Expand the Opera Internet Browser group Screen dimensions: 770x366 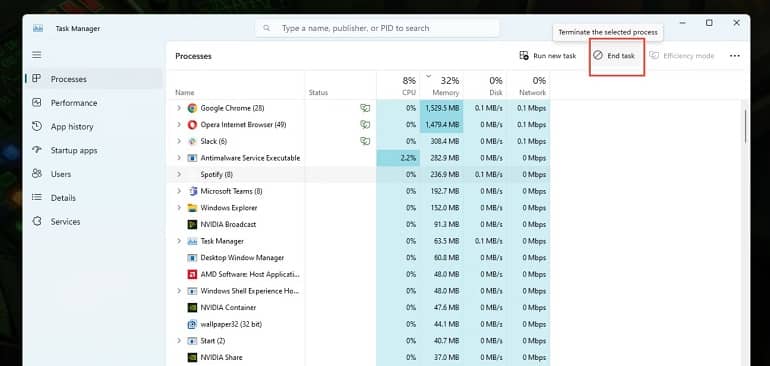coord(179,125)
